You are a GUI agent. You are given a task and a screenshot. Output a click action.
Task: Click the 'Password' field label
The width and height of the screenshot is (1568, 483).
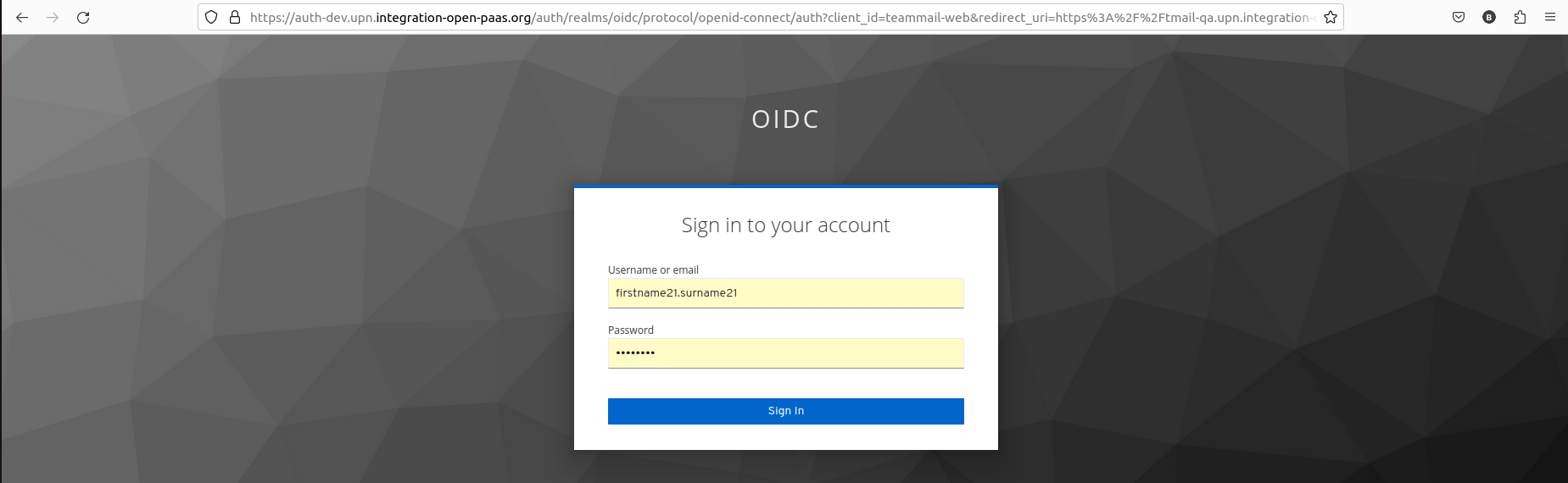(x=631, y=330)
